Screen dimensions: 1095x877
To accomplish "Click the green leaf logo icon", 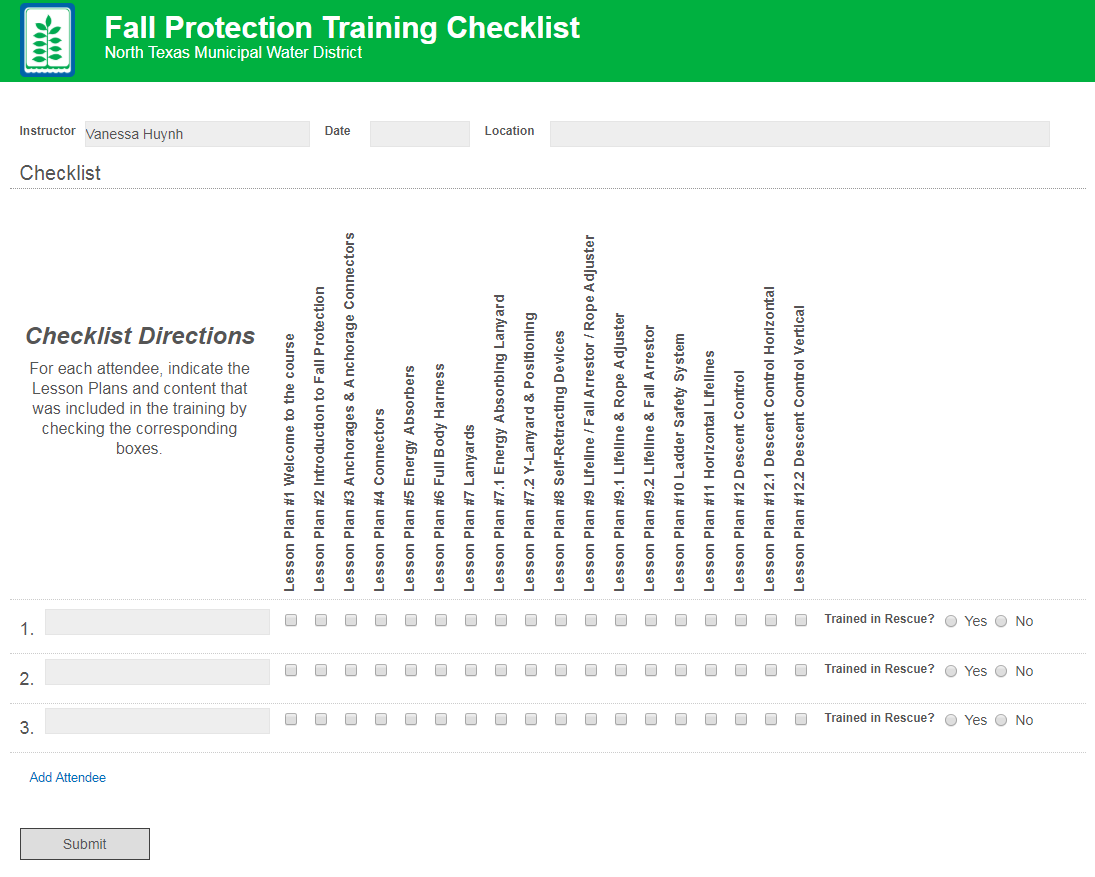I will point(47,40).
